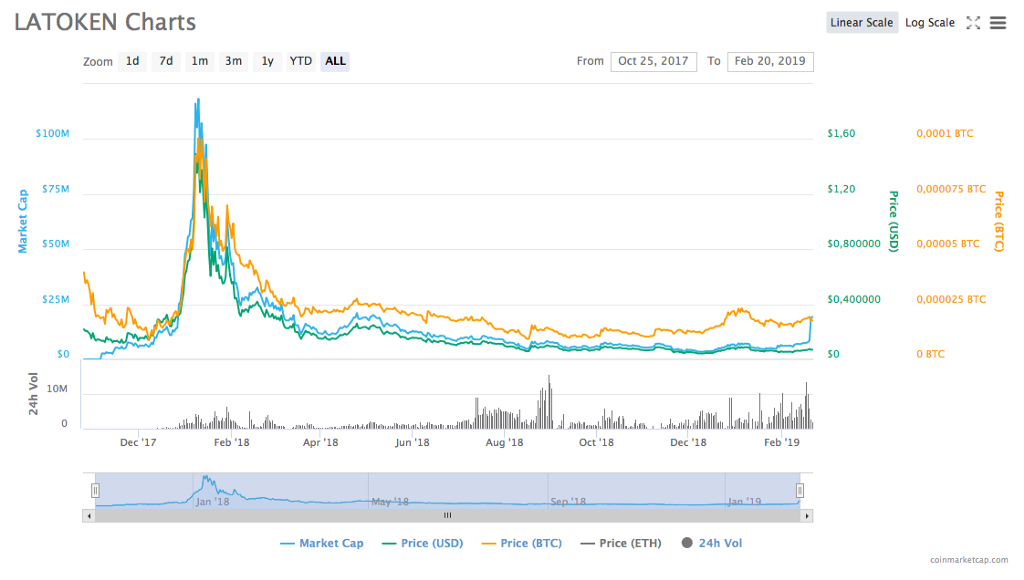Click the Aug '18 x-axis label
Image resolution: width=1024 pixels, height=580 pixels.
(505, 442)
